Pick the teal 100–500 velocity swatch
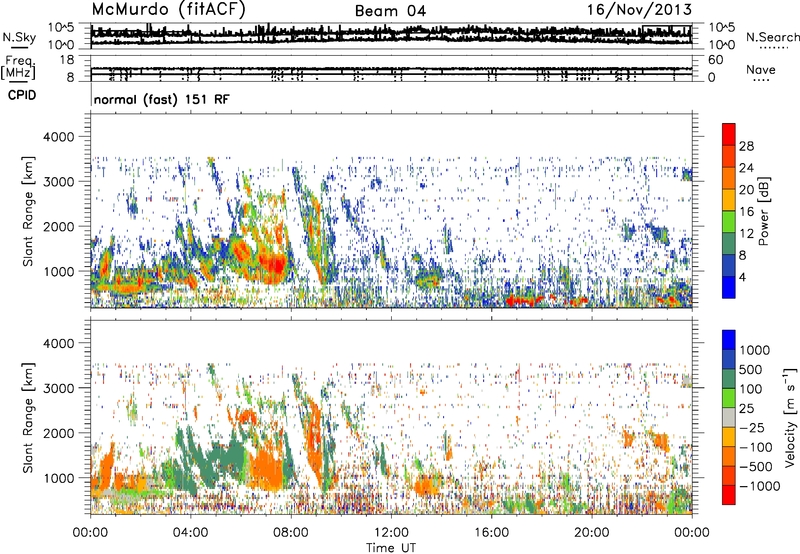Screen dimensions: 800x554 pyautogui.click(x=729, y=379)
